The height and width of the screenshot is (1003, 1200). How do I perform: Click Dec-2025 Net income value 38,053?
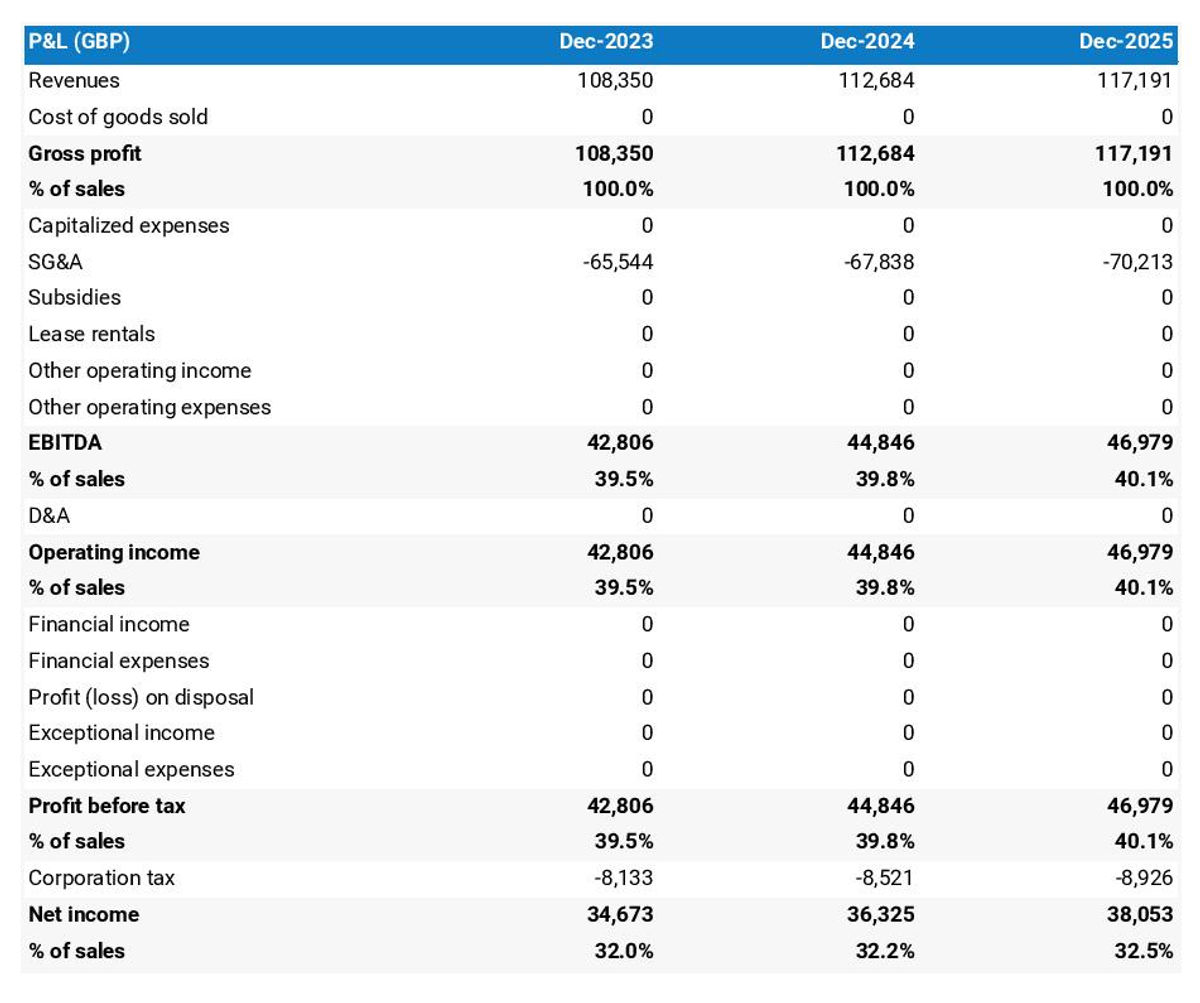(1140, 914)
